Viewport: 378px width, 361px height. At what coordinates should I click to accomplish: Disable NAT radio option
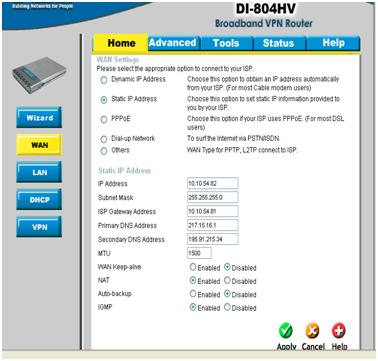coord(227,281)
